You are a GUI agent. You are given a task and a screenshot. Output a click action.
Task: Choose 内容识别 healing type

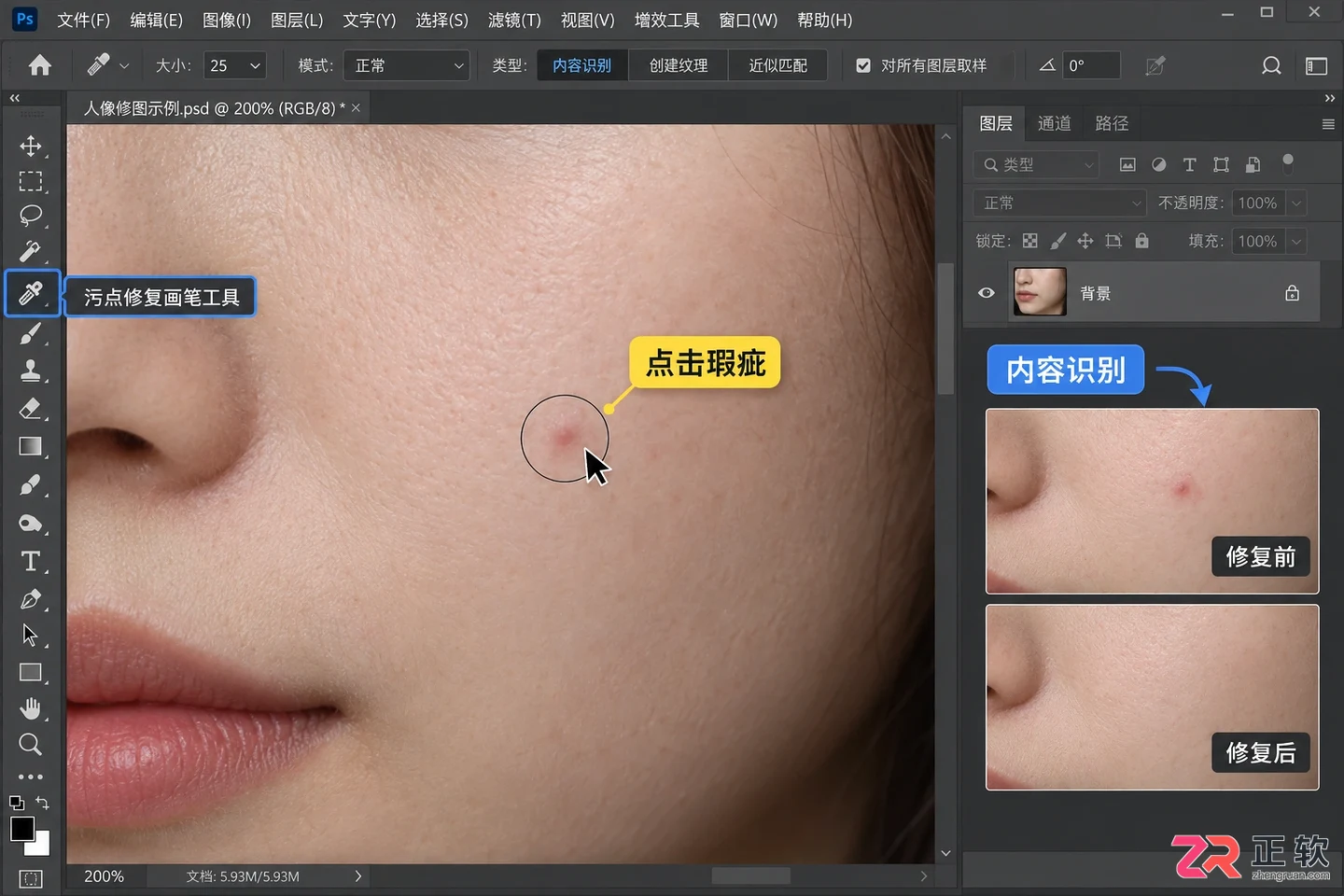pyautogui.click(x=581, y=65)
